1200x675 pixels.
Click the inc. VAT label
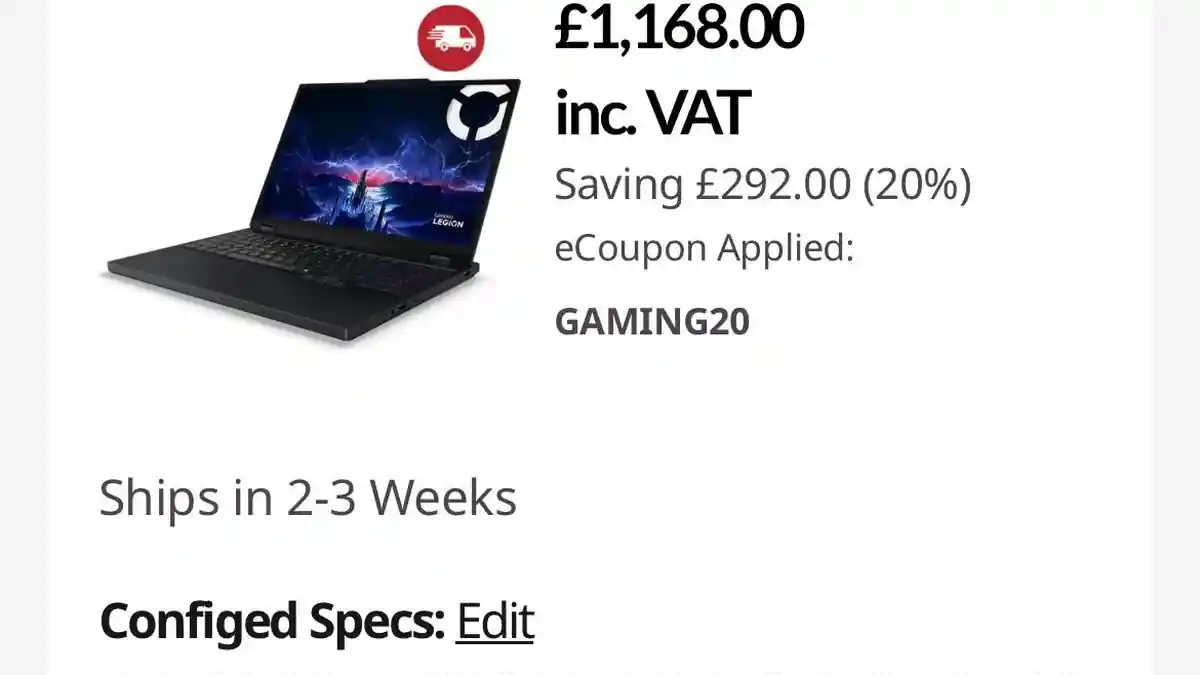pos(652,113)
